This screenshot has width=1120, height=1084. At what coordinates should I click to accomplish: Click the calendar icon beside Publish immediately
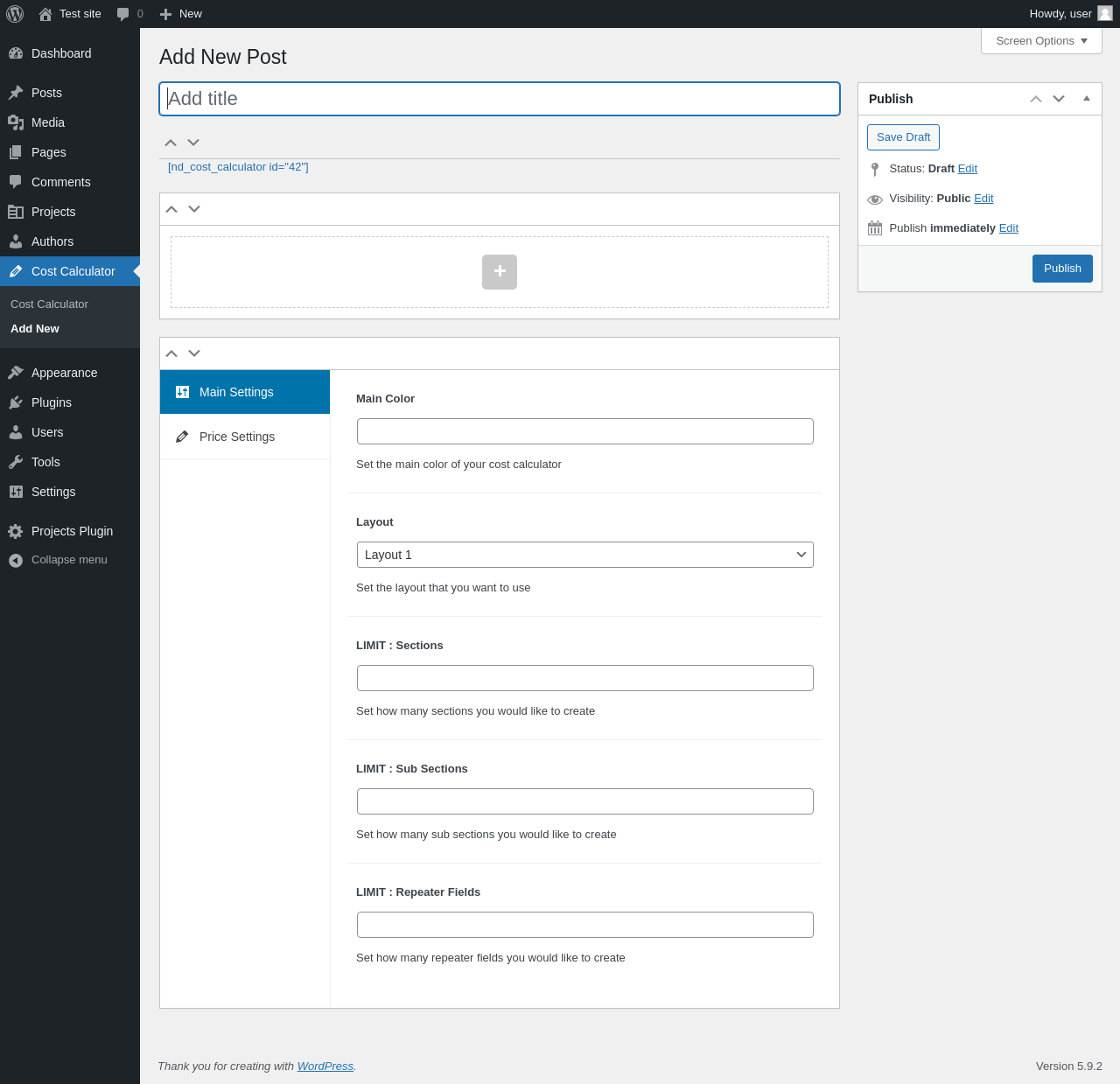point(875,228)
